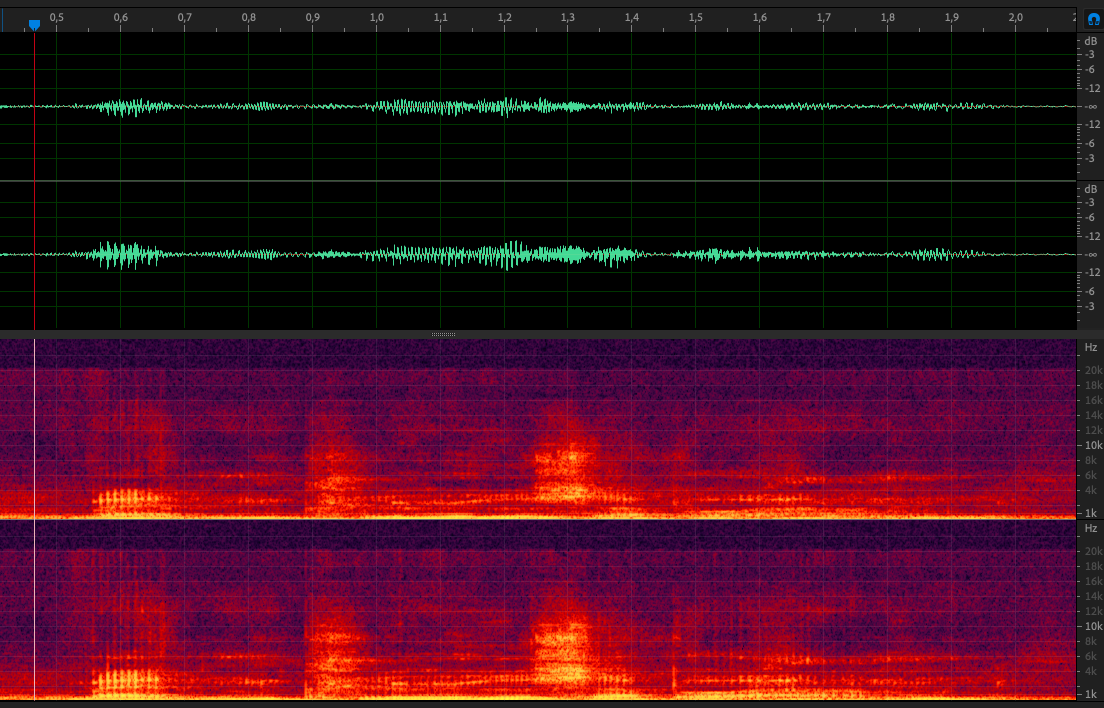
Task: Click the 0,9 mark on the time ruler
Action: [x=313, y=18]
